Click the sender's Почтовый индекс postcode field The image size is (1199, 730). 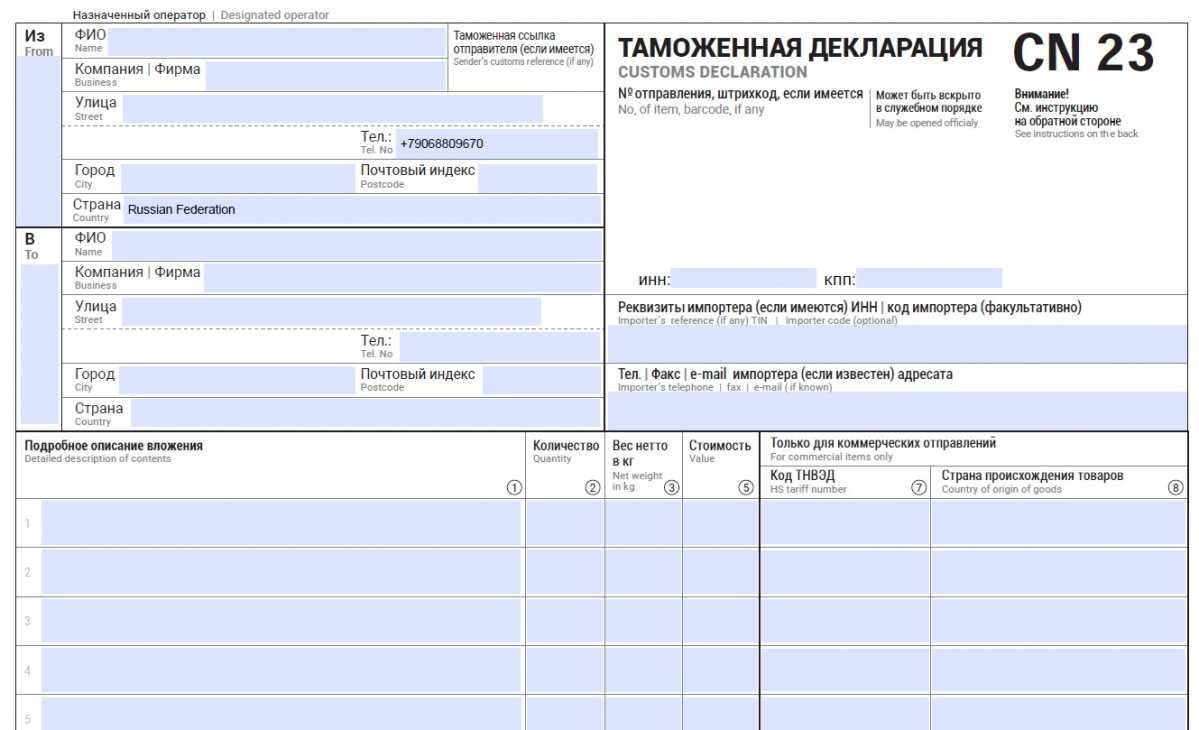click(537, 178)
